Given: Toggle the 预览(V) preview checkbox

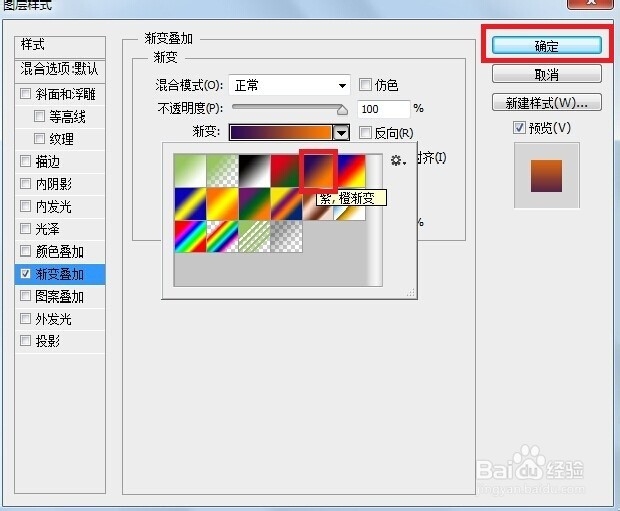Looking at the screenshot, I should (x=519, y=128).
